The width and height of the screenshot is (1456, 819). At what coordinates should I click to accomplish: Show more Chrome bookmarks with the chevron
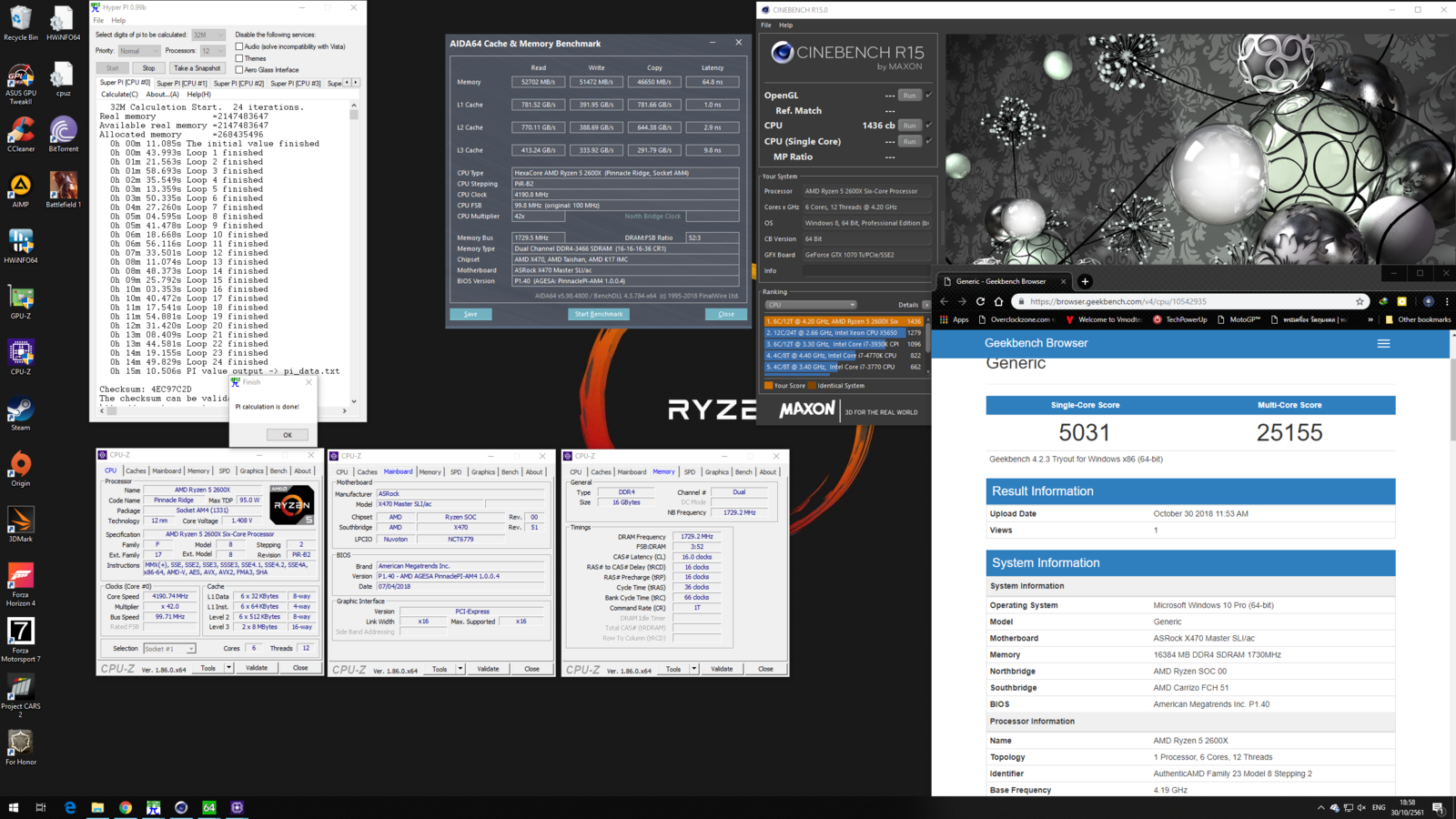point(1370,319)
